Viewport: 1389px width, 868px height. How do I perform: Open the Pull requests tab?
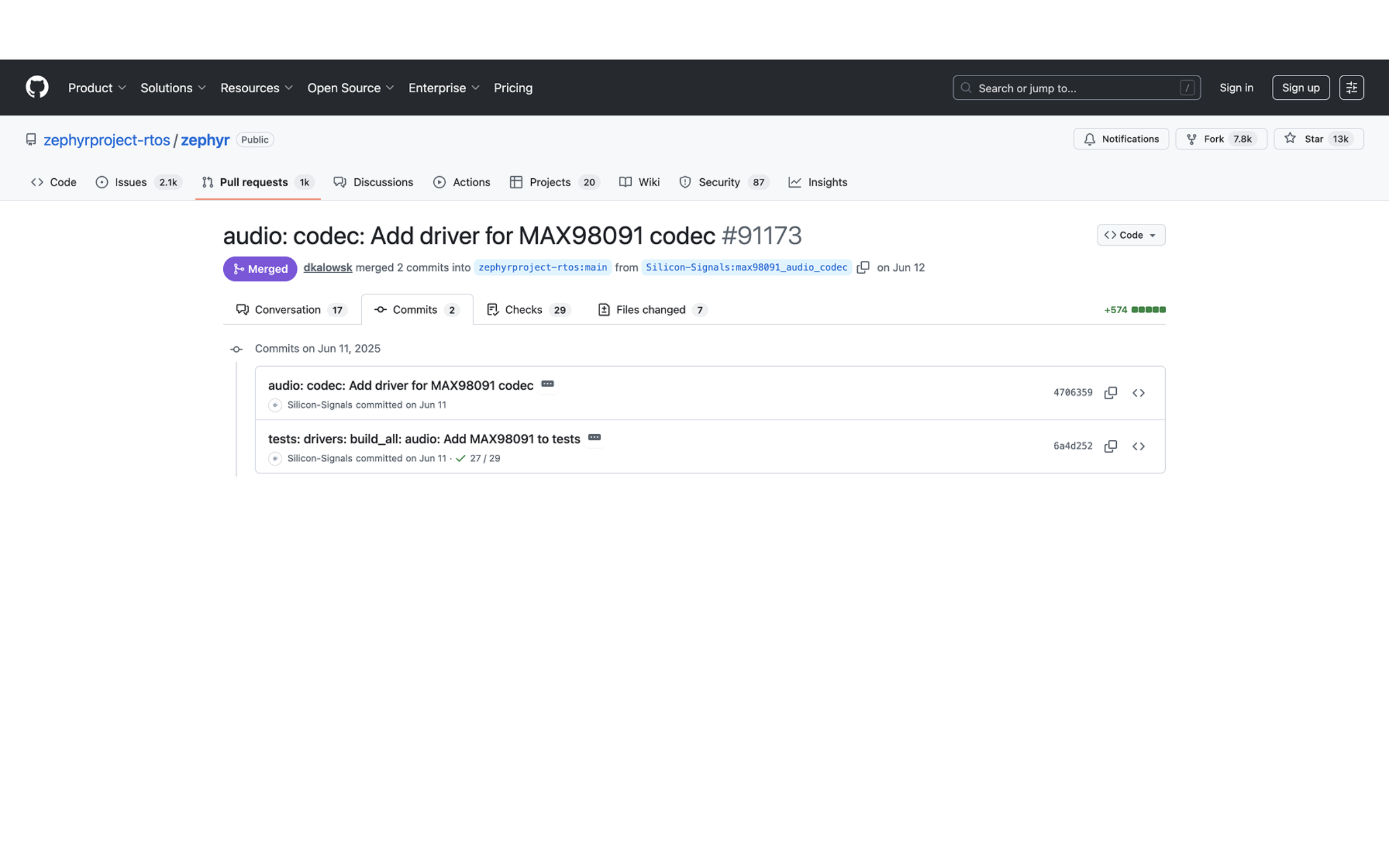[x=258, y=182]
